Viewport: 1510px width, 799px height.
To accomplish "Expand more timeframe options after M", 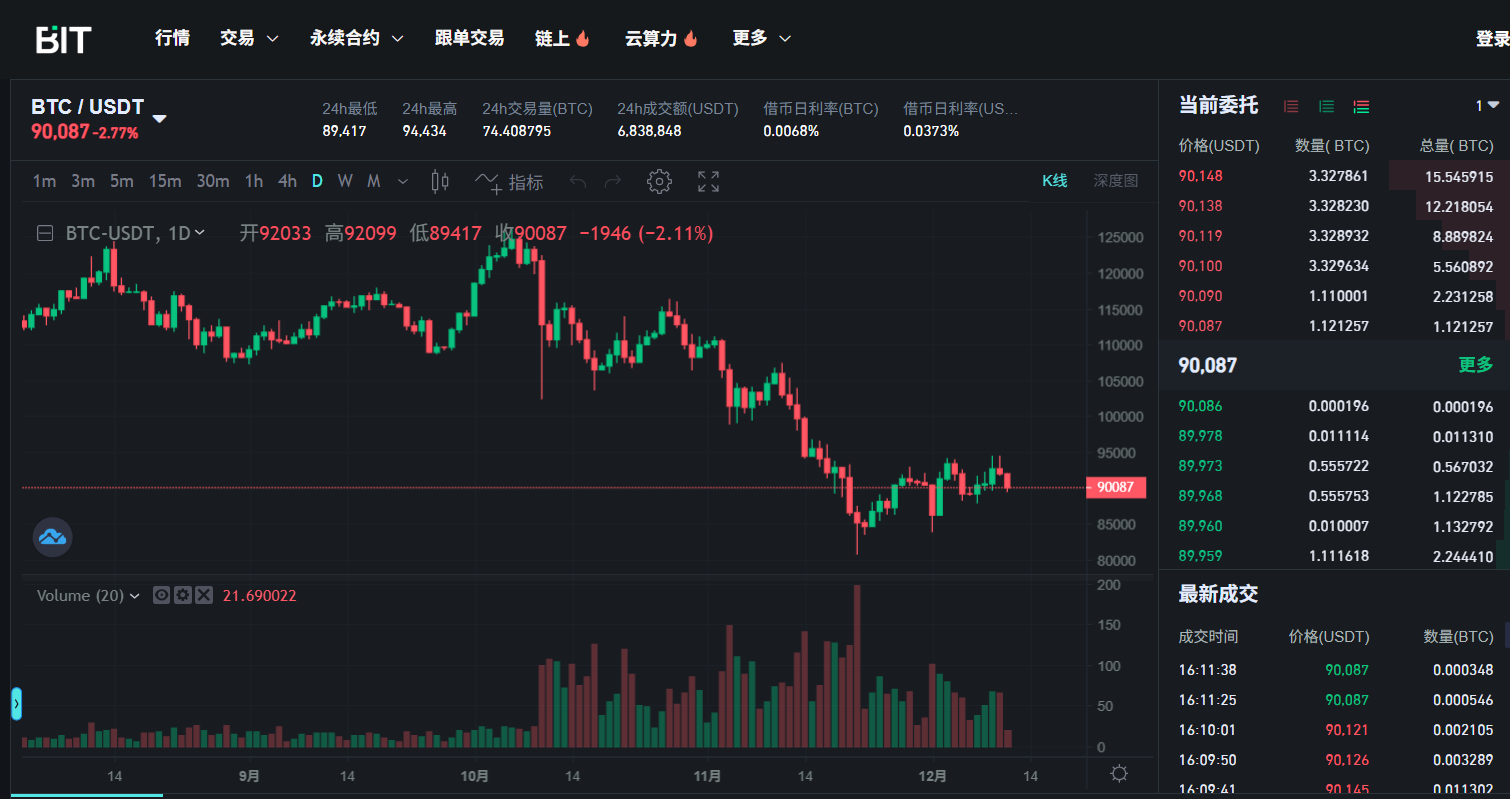I will click(x=403, y=181).
